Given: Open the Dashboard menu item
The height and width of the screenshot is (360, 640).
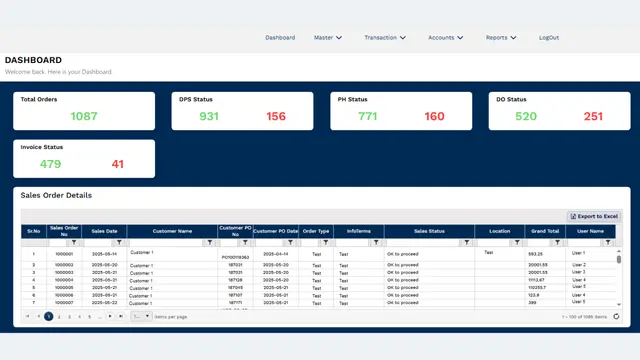Looking at the screenshot, I should tap(280, 38).
